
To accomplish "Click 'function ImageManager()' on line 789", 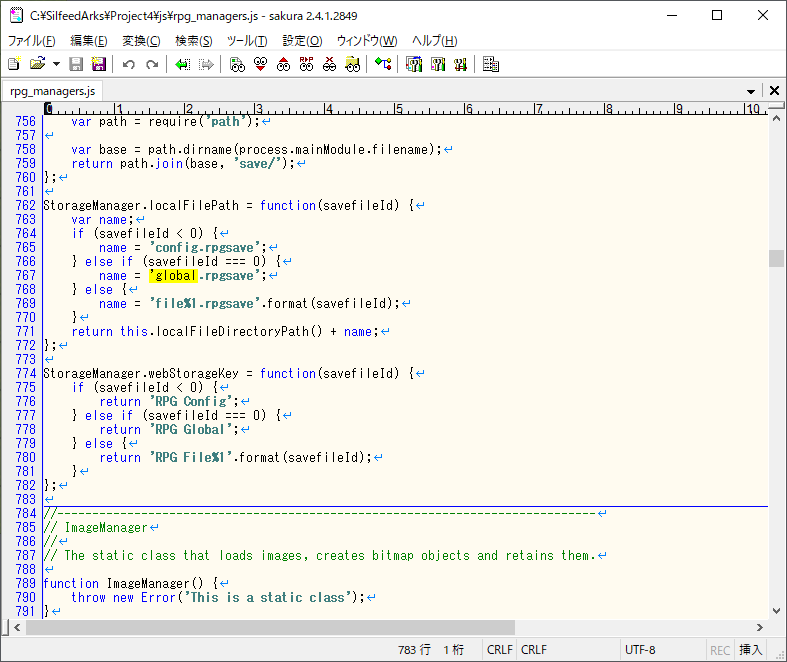I will pyautogui.click(x=123, y=584).
